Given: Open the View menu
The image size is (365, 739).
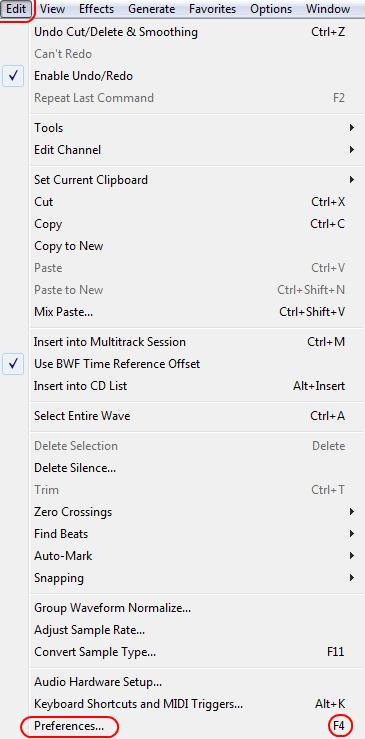Looking at the screenshot, I should pyautogui.click(x=52, y=9).
